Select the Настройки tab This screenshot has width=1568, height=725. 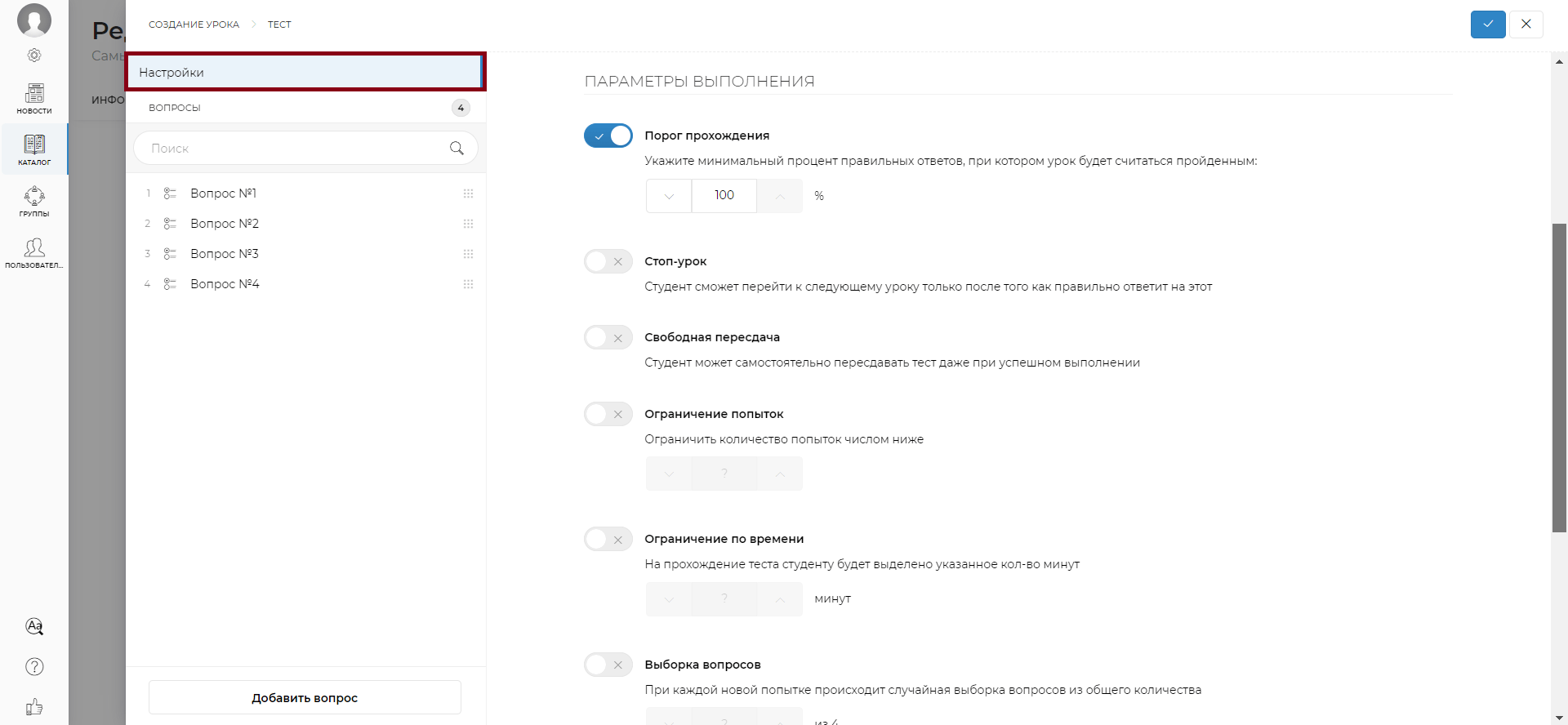(305, 72)
